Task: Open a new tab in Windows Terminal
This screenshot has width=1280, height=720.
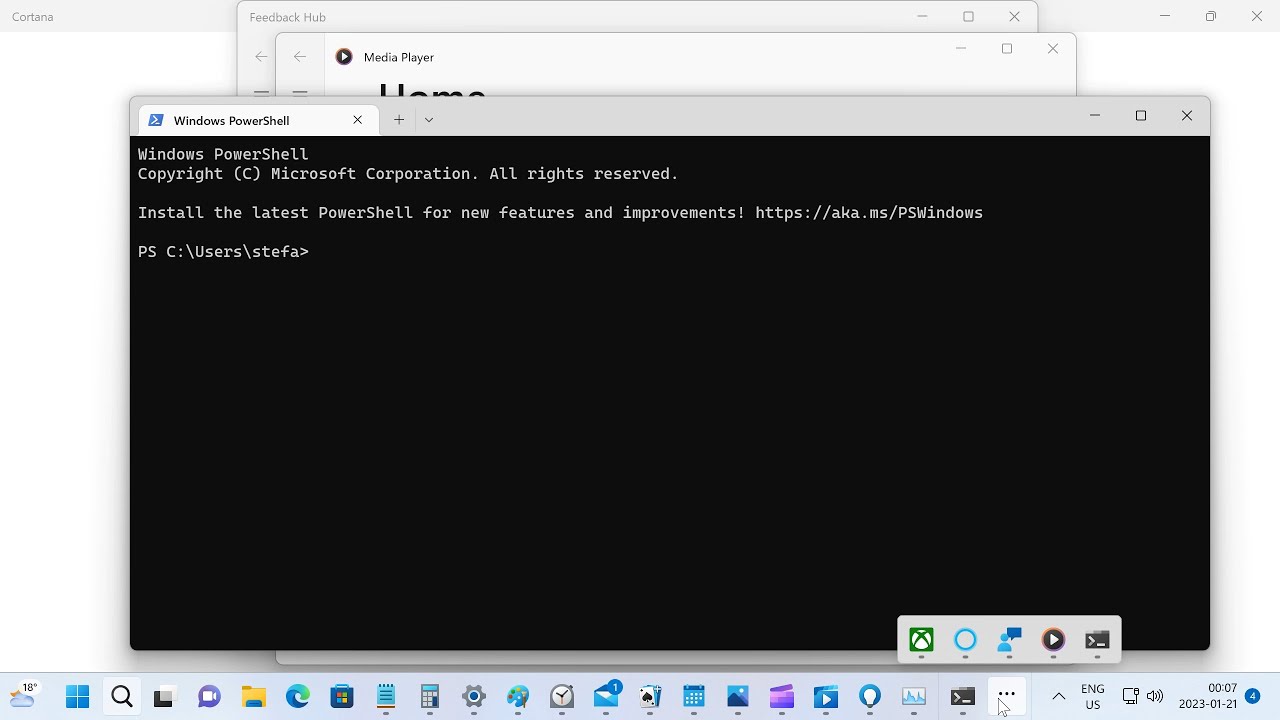Action: click(x=399, y=120)
